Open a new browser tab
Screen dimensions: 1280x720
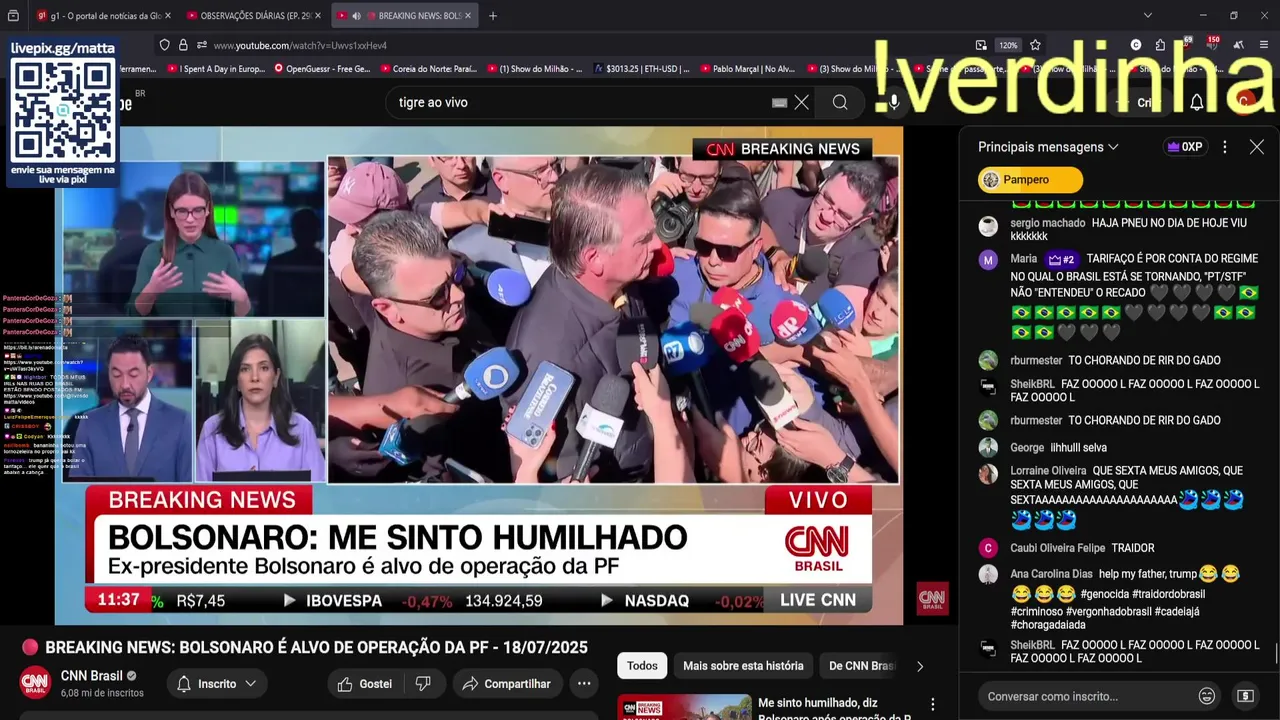click(x=492, y=16)
